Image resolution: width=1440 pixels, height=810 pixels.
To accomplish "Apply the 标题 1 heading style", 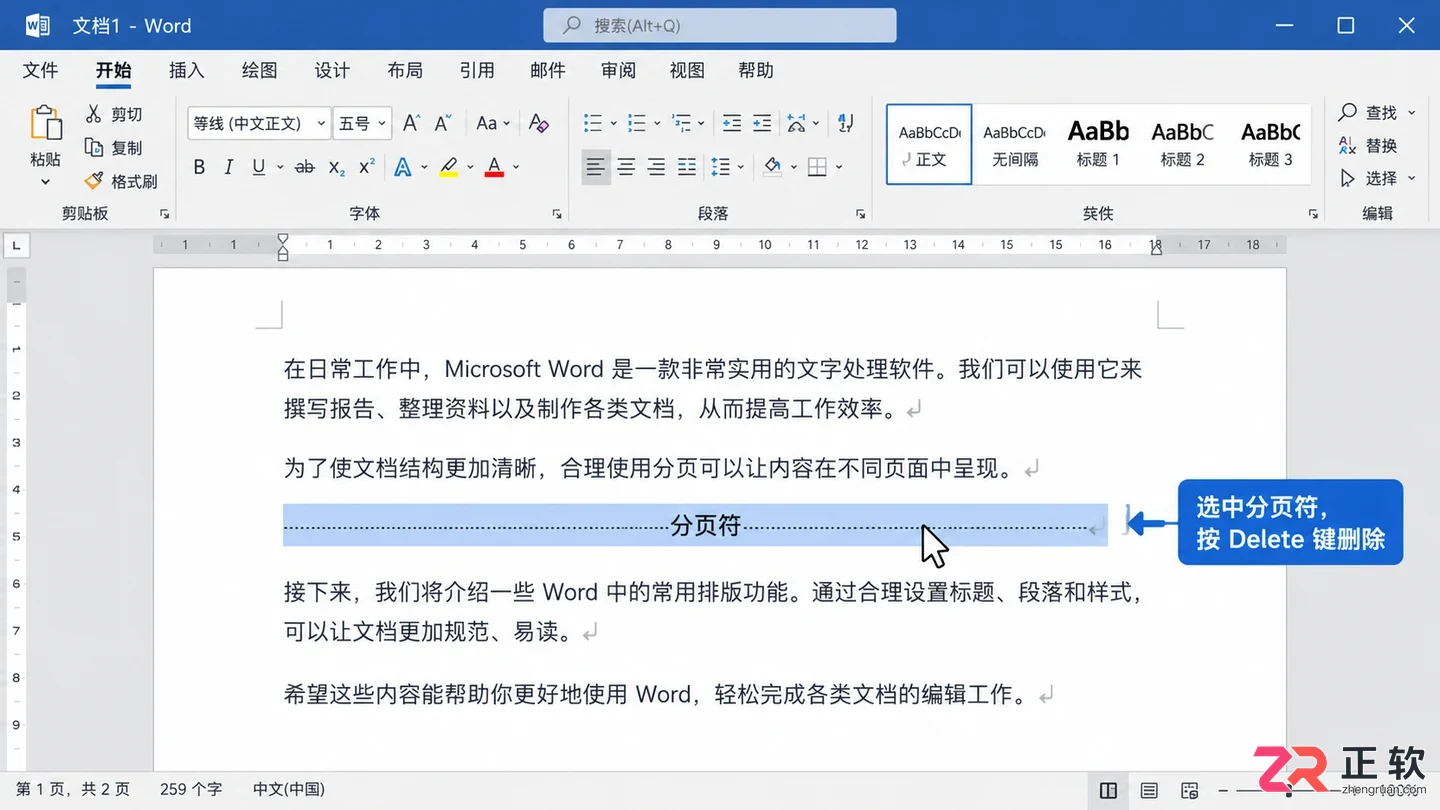I will click(1098, 144).
